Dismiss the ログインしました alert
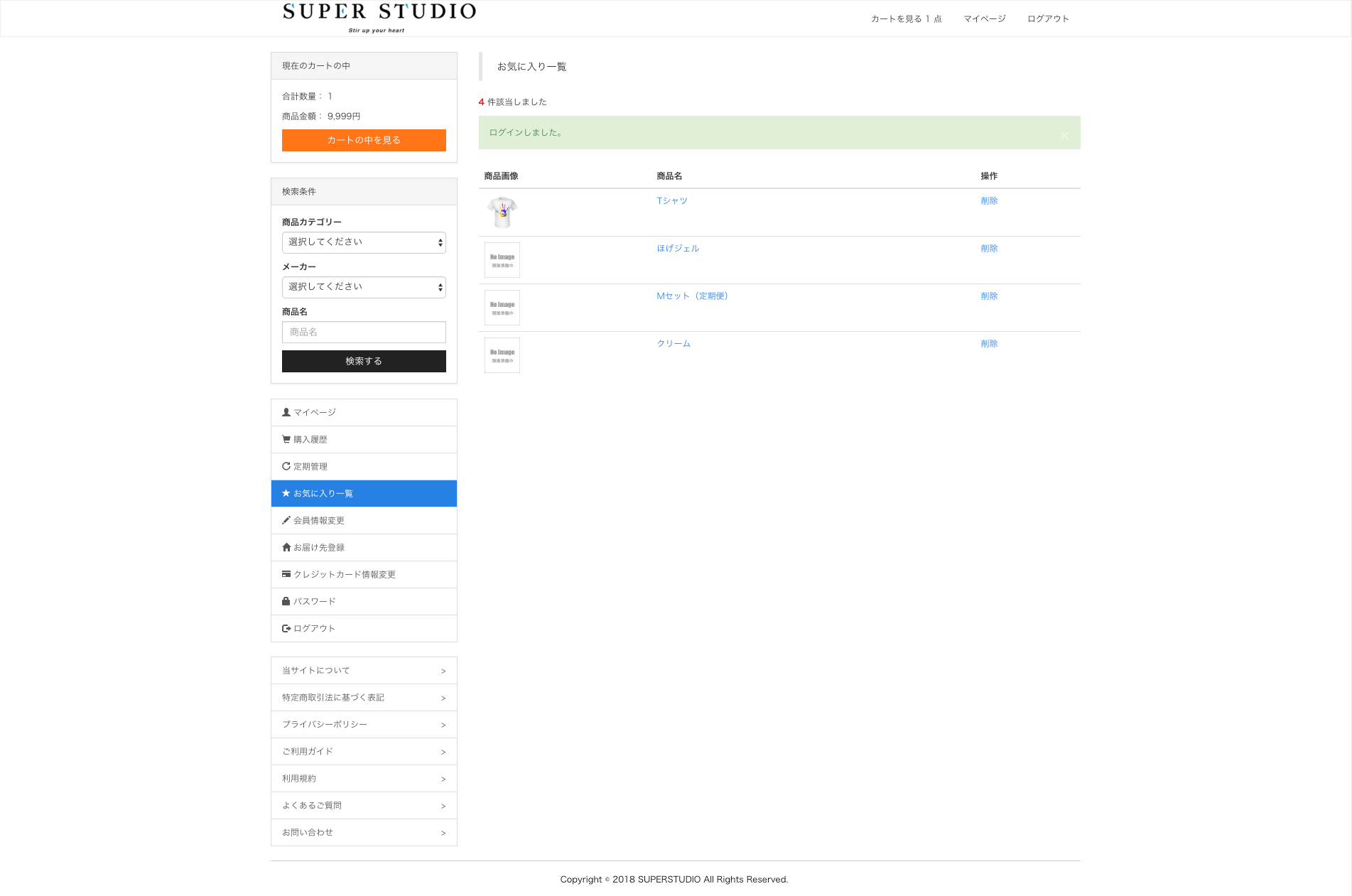The image size is (1352, 896). coord(1064,135)
